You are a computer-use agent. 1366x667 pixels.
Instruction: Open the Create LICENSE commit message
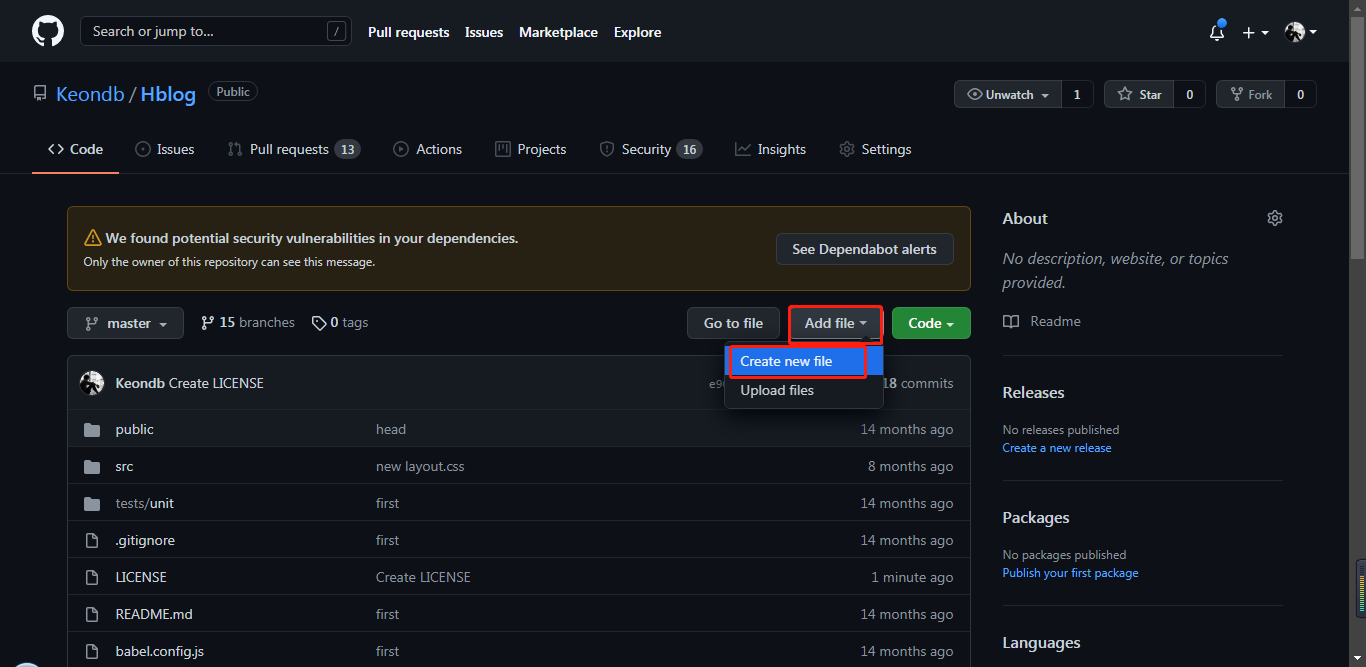pyautogui.click(x=216, y=383)
